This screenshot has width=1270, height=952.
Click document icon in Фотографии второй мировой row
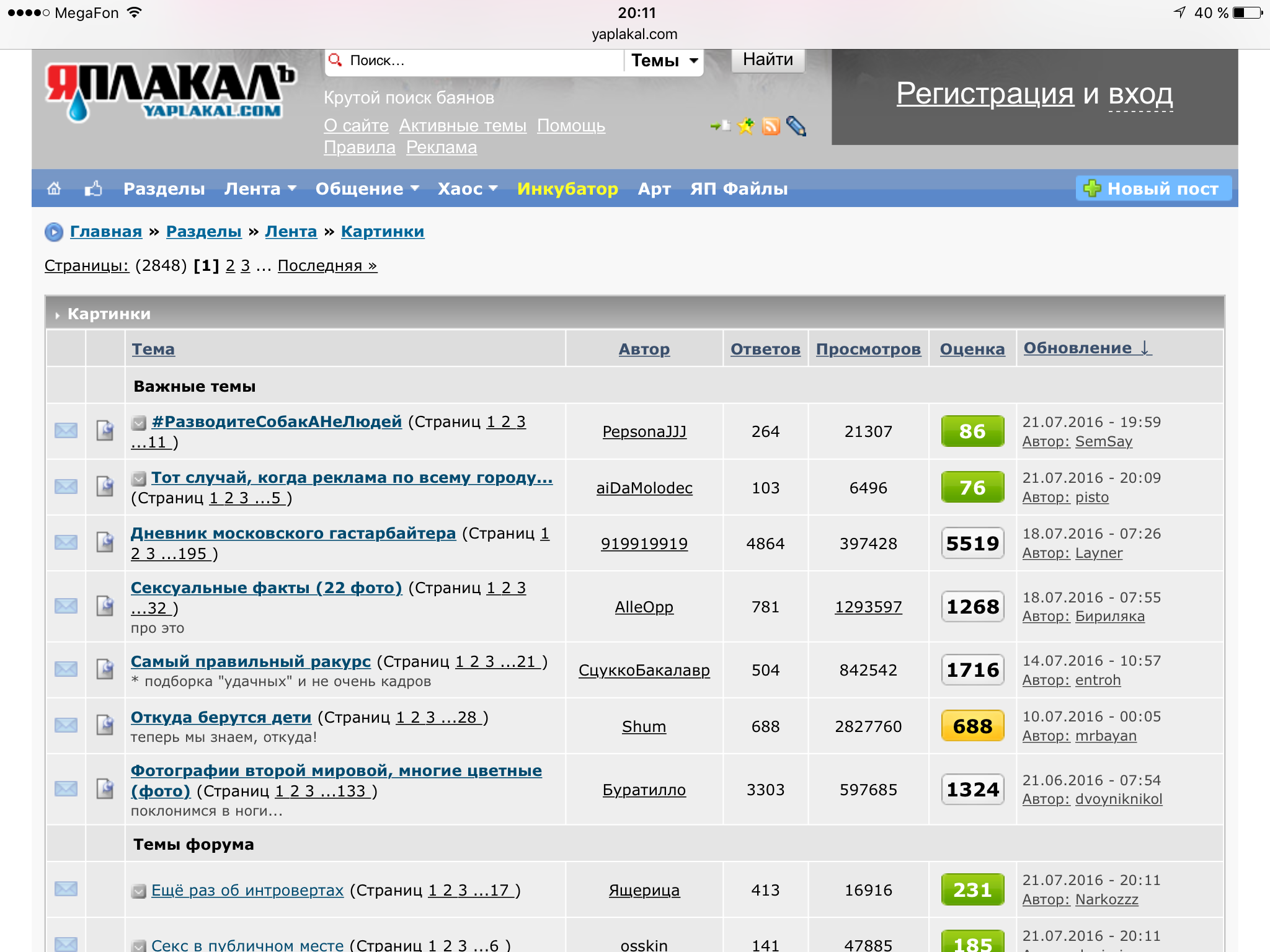point(105,788)
